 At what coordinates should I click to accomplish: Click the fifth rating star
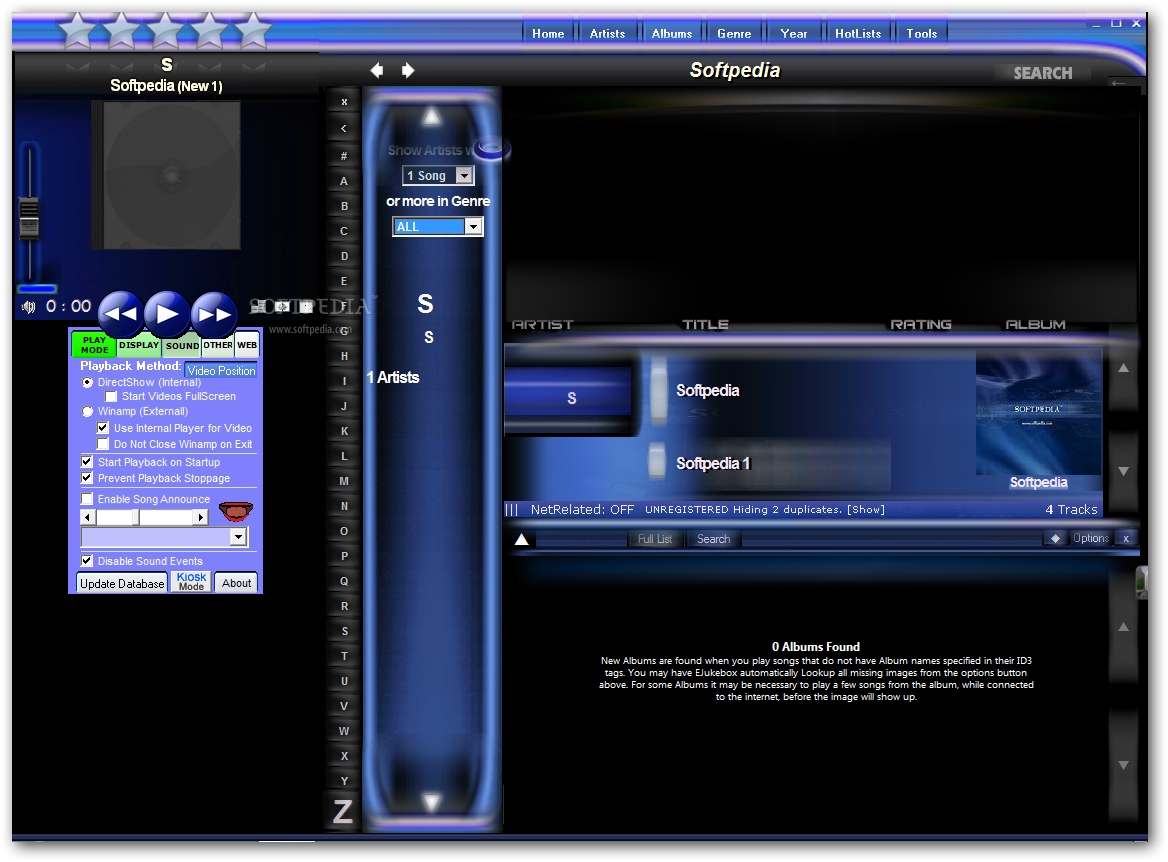click(254, 30)
